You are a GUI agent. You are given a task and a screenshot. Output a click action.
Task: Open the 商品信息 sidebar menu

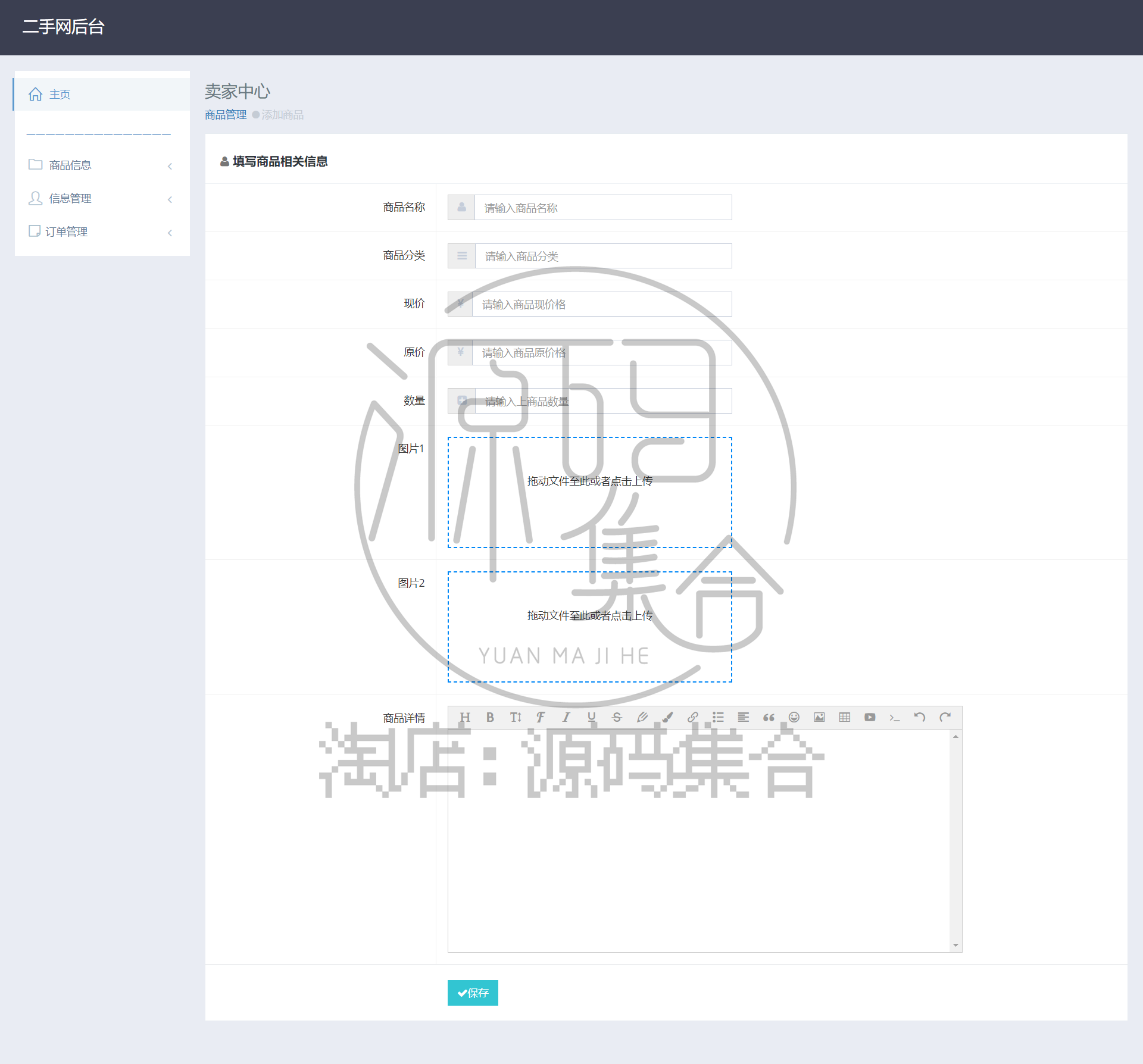[102, 165]
